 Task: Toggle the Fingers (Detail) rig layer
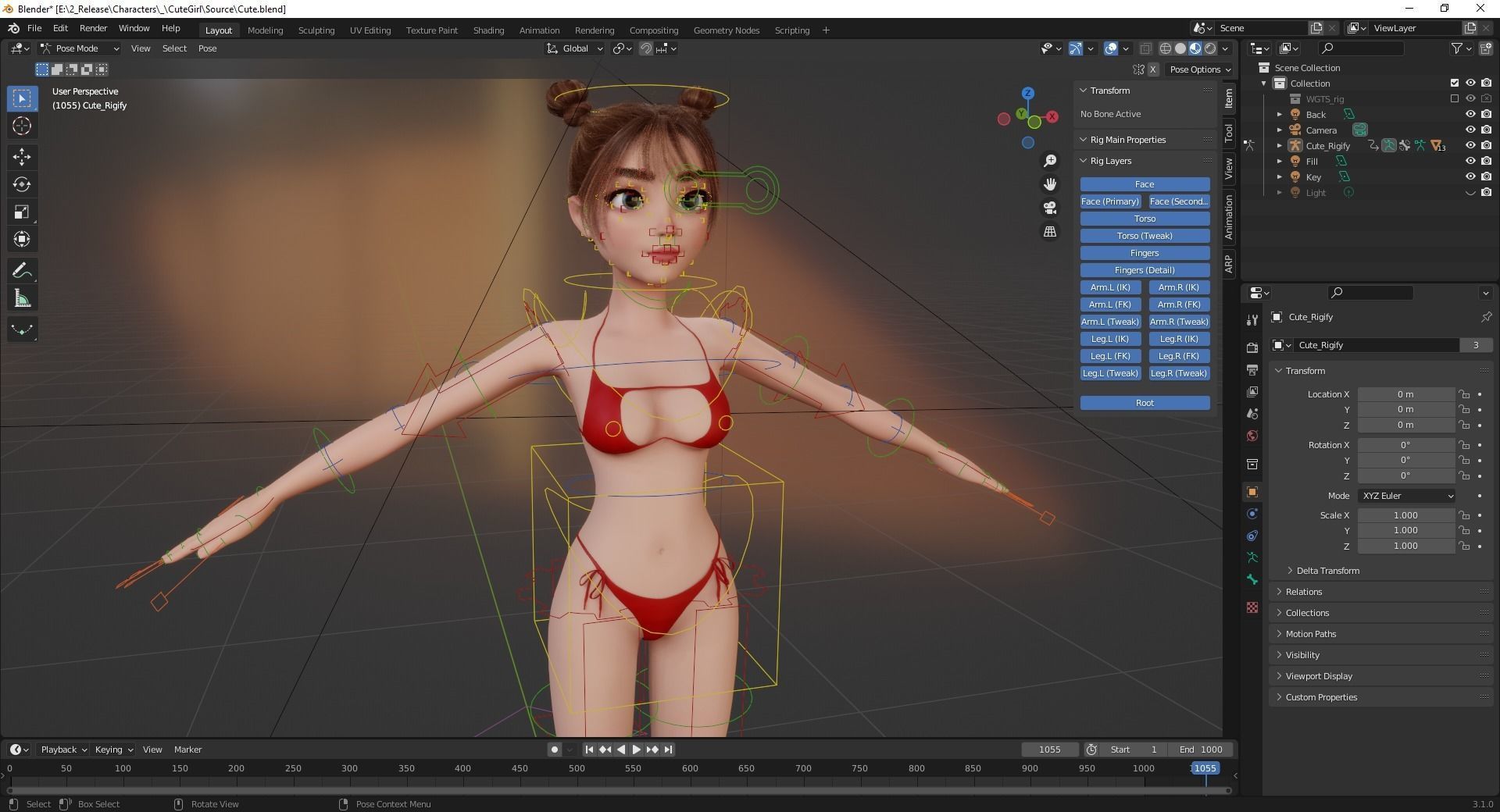(x=1145, y=270)
